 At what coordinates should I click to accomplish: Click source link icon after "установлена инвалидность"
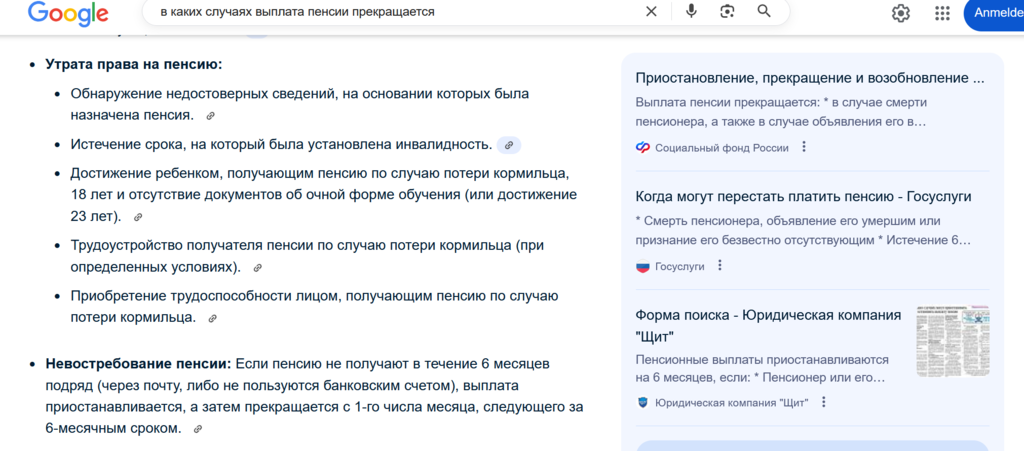coord(509,145)
